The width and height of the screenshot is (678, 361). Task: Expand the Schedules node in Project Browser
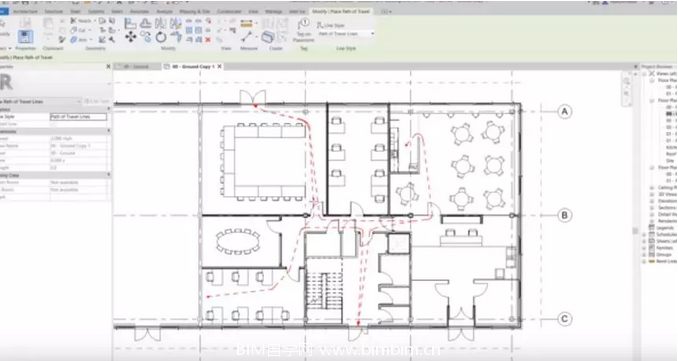(x=644, y=234)
